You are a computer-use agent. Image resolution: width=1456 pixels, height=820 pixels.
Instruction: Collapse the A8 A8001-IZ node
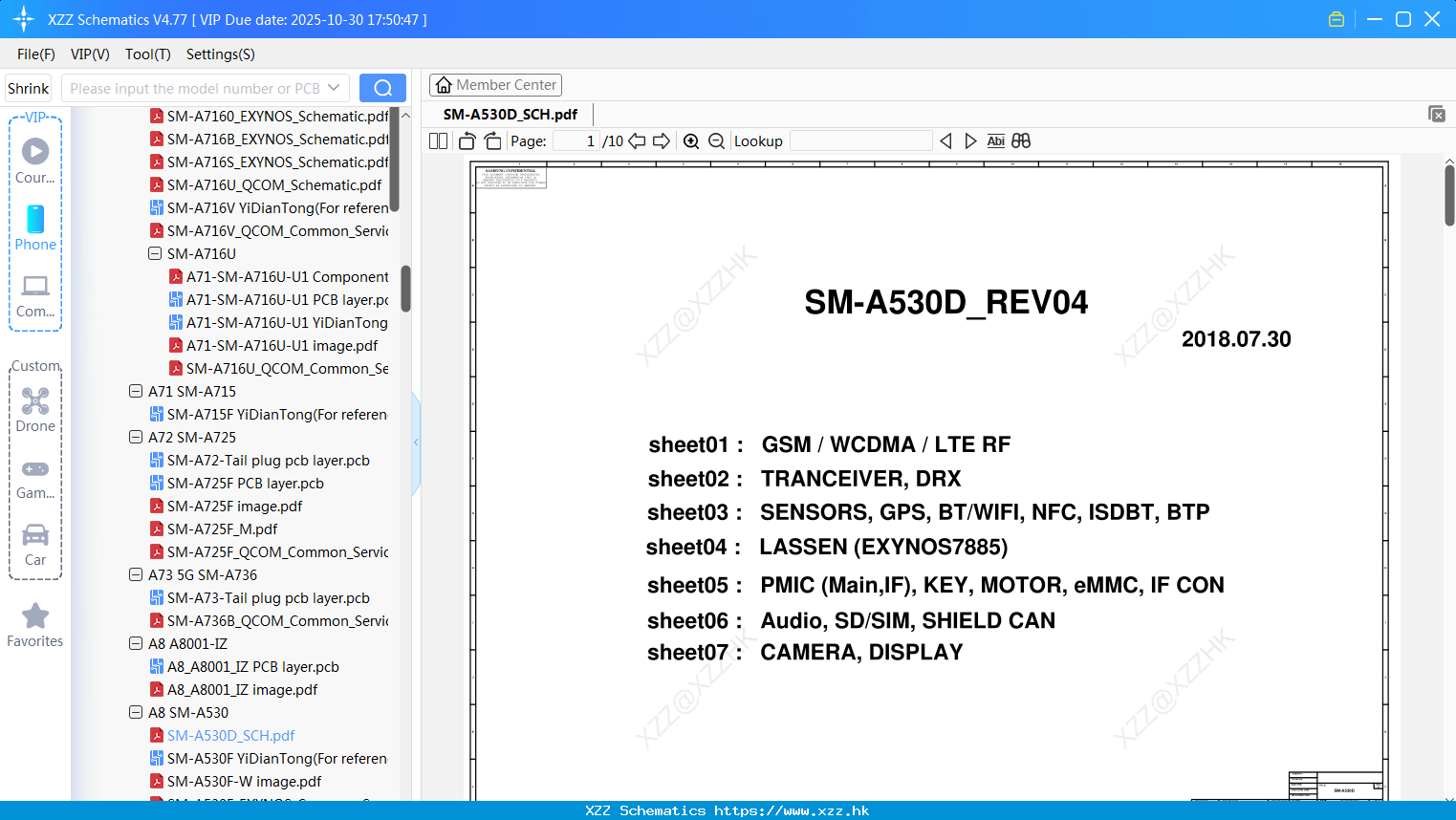135,643
